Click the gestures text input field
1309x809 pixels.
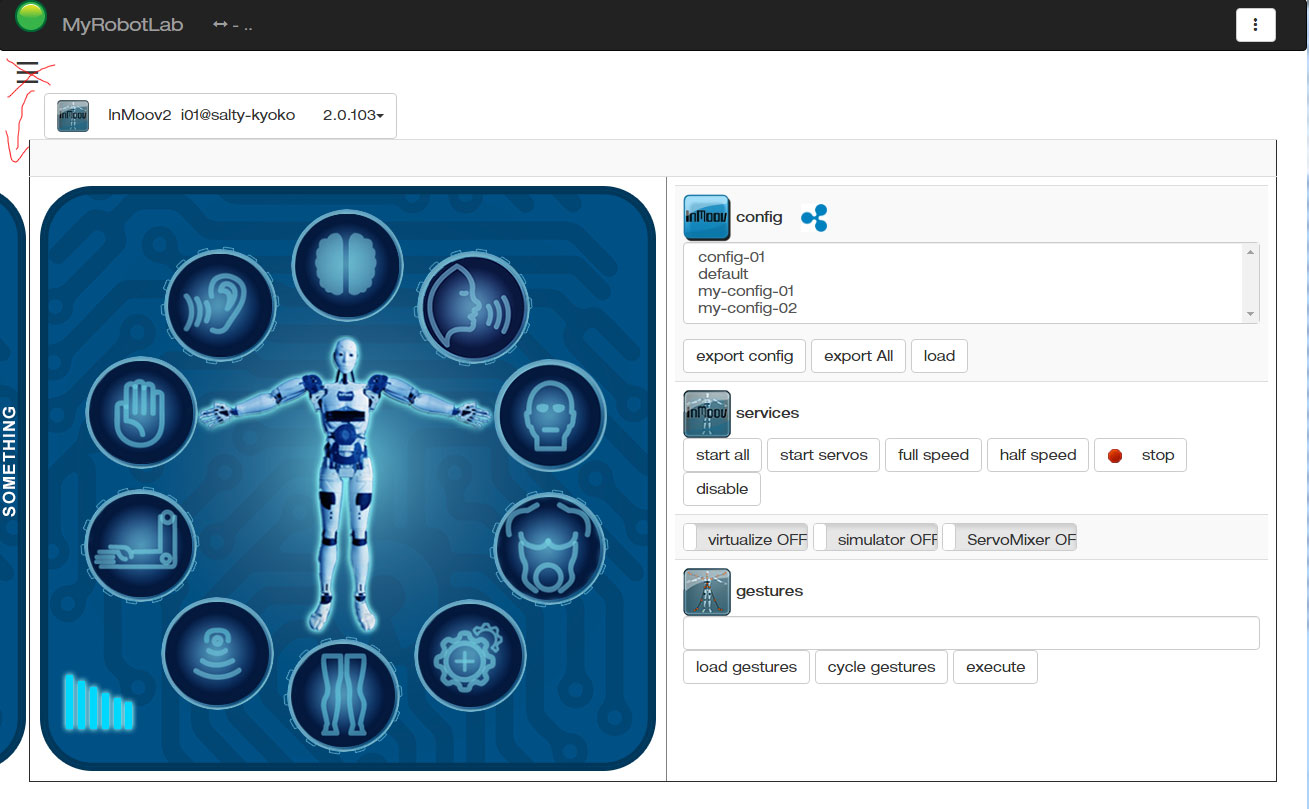pyautogui.click(x=971, y=633)
